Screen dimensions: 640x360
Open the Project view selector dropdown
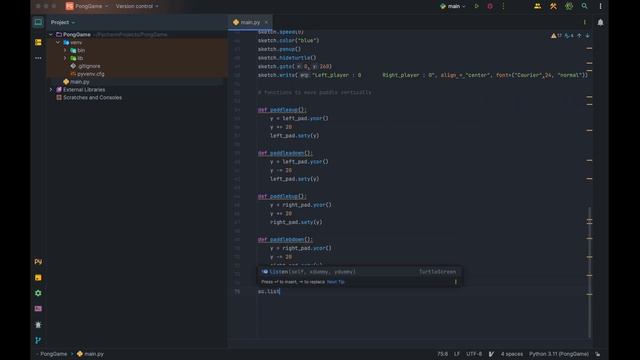(x=63, y=22)
